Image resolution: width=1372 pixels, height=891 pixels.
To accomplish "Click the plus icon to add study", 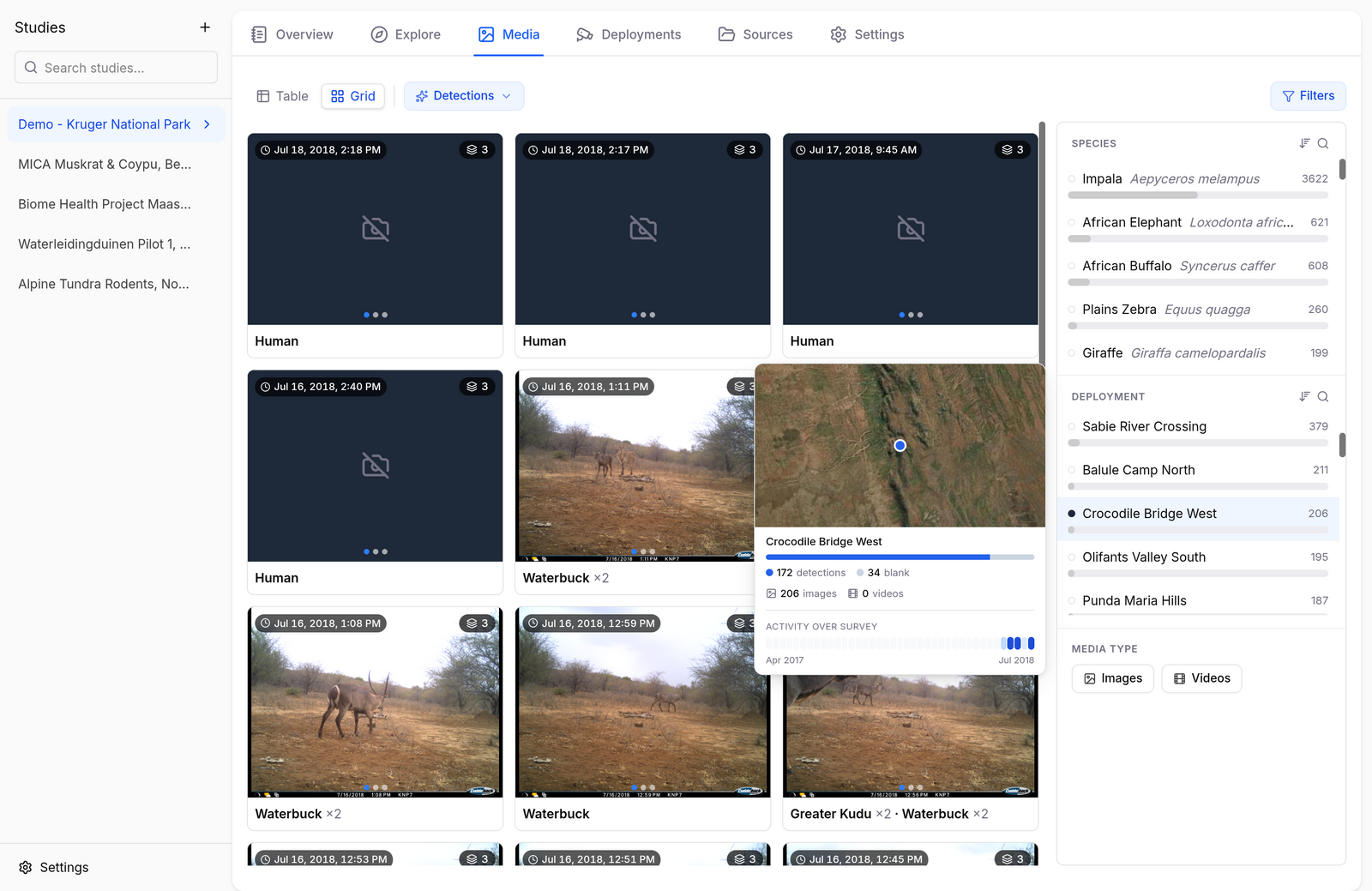I will tap(205, 27).
